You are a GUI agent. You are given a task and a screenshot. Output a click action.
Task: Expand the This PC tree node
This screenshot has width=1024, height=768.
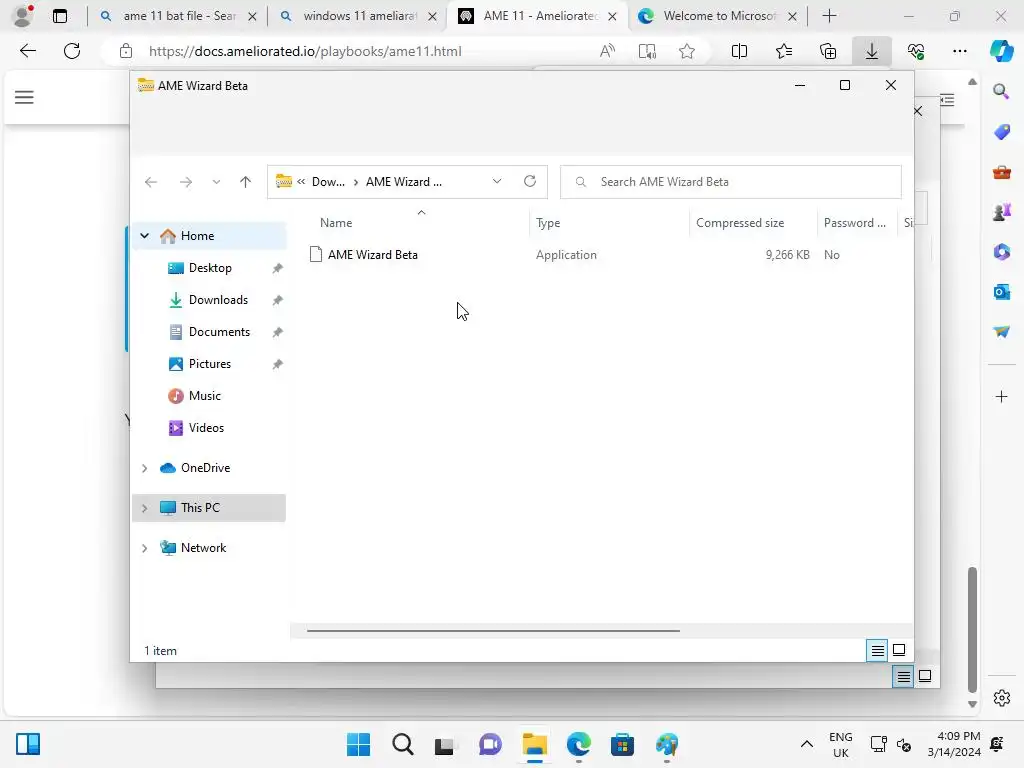pos(144,508)
